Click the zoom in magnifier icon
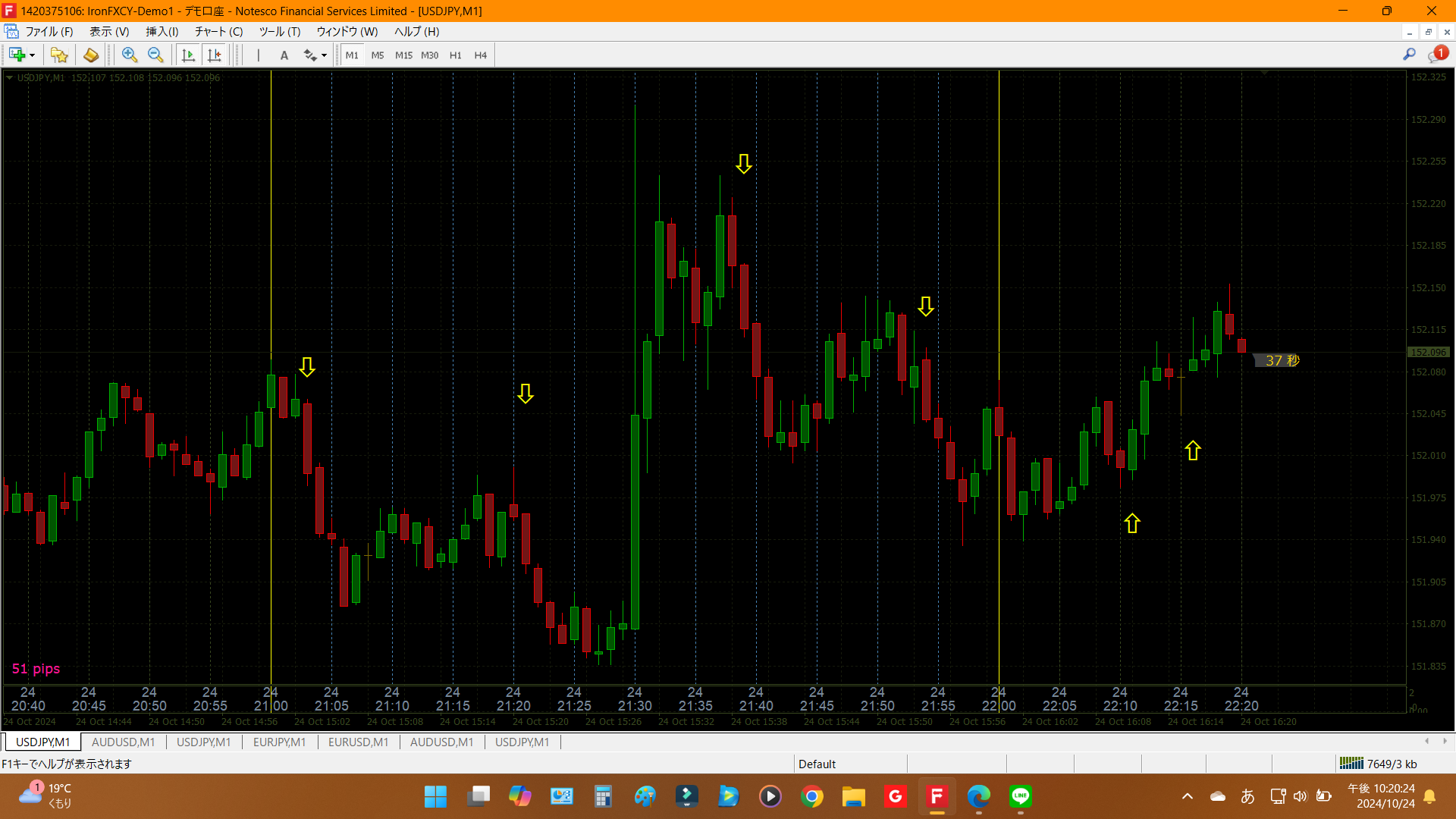1456x819 pixels. tap(130, 55)
